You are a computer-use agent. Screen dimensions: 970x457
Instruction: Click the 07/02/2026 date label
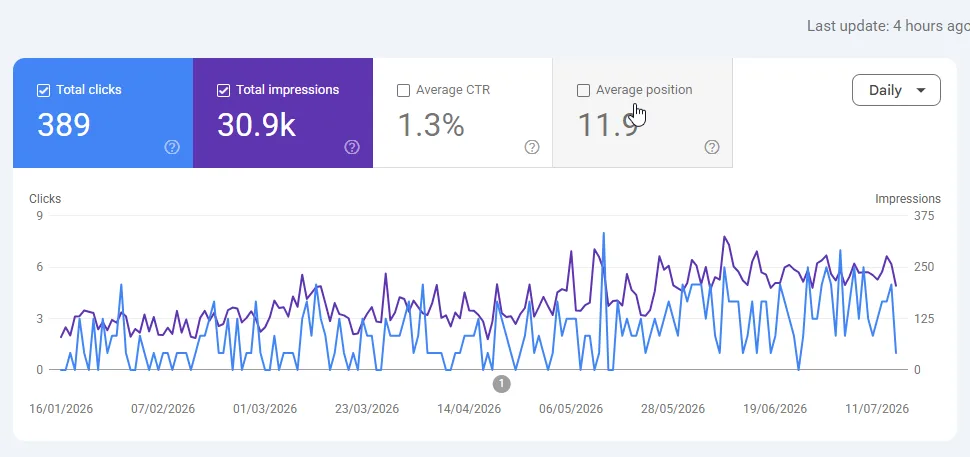(163, 409)
